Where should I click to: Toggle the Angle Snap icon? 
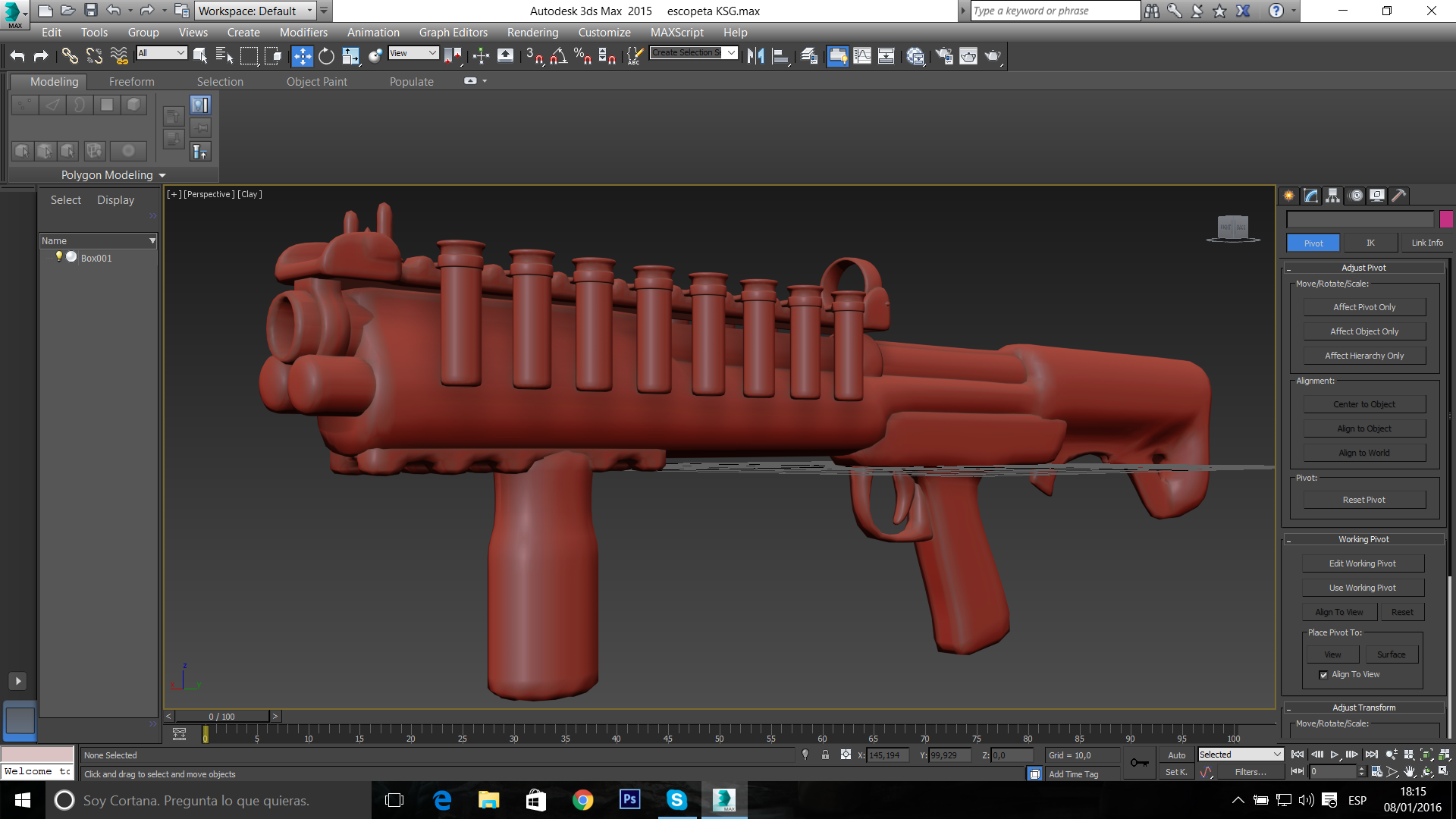coord(559,56)
